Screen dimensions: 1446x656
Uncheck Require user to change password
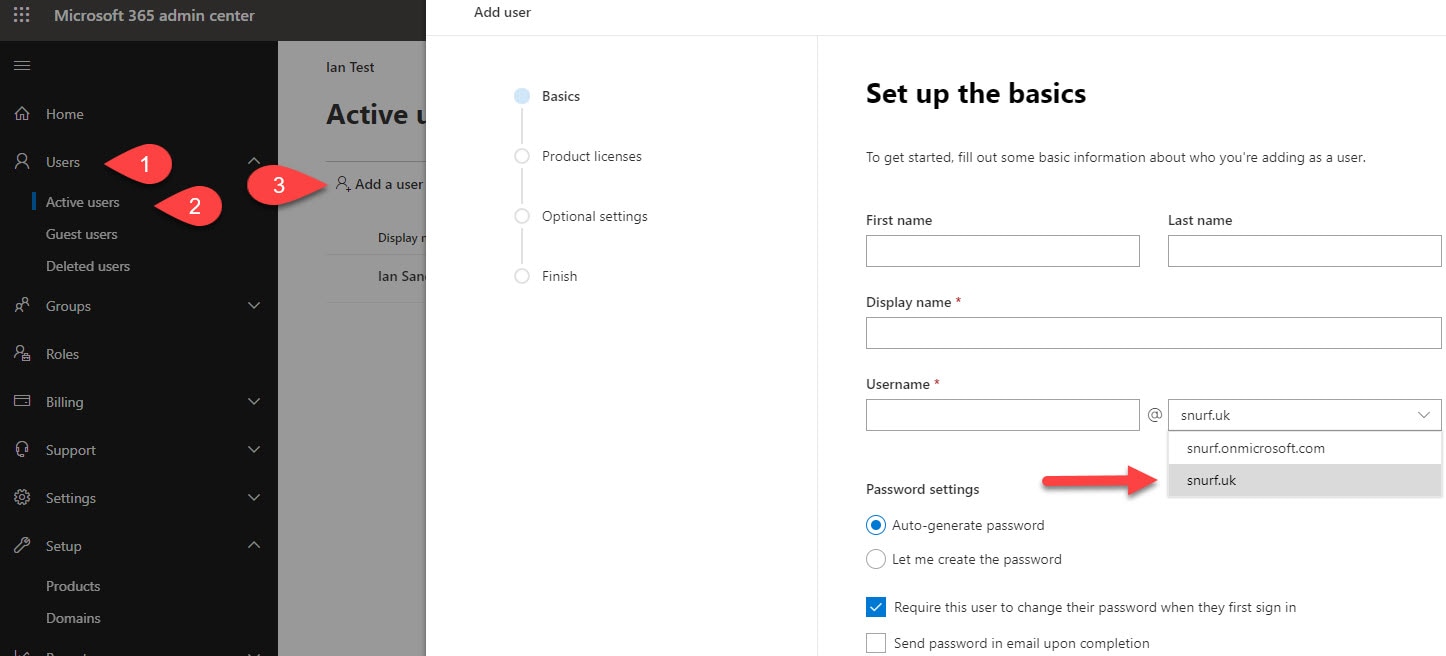click(876, 607)
